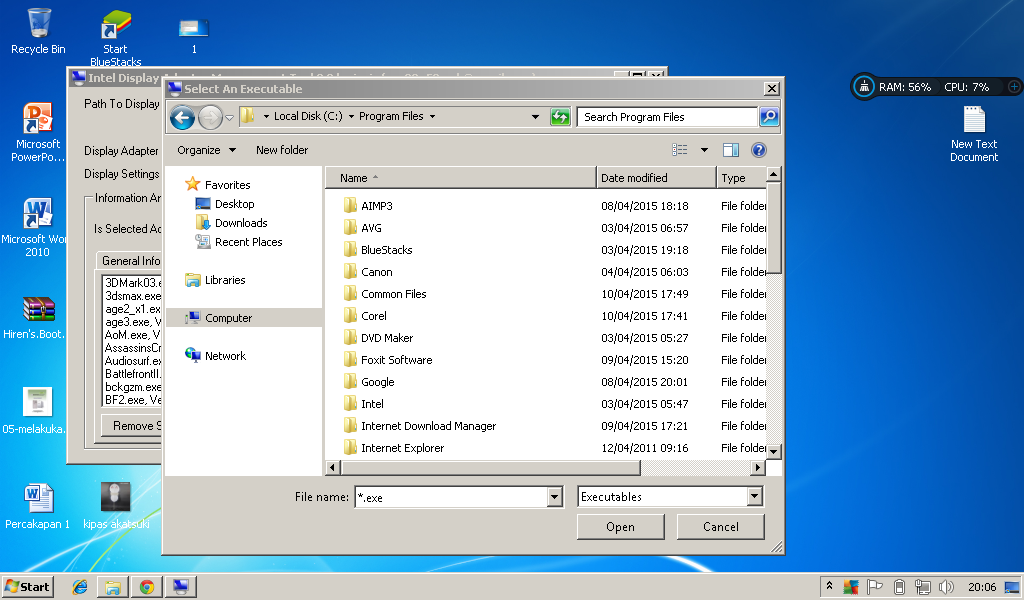Click Local Disk (C:) in address bar

(x=308, y=116)
